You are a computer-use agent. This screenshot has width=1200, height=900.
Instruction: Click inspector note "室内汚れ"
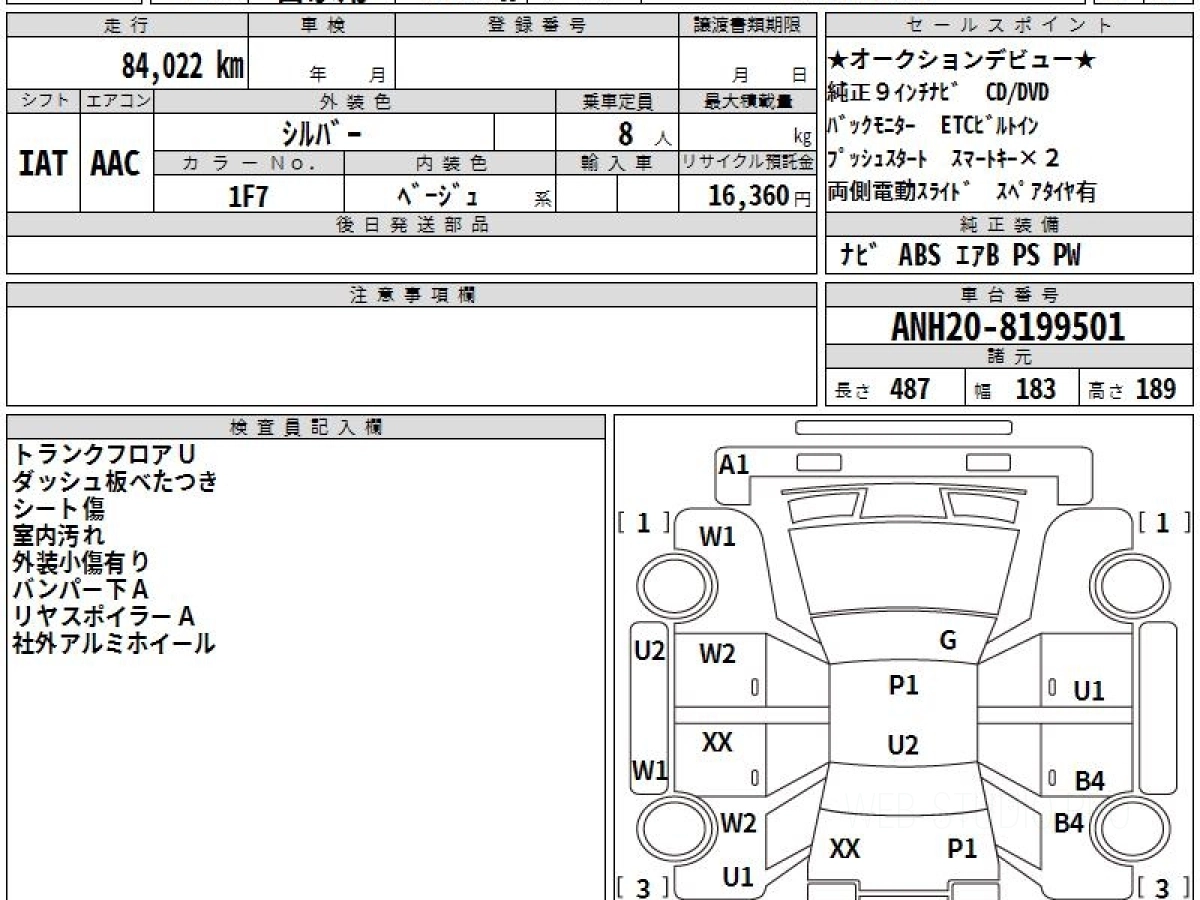[x=58, y=535]
